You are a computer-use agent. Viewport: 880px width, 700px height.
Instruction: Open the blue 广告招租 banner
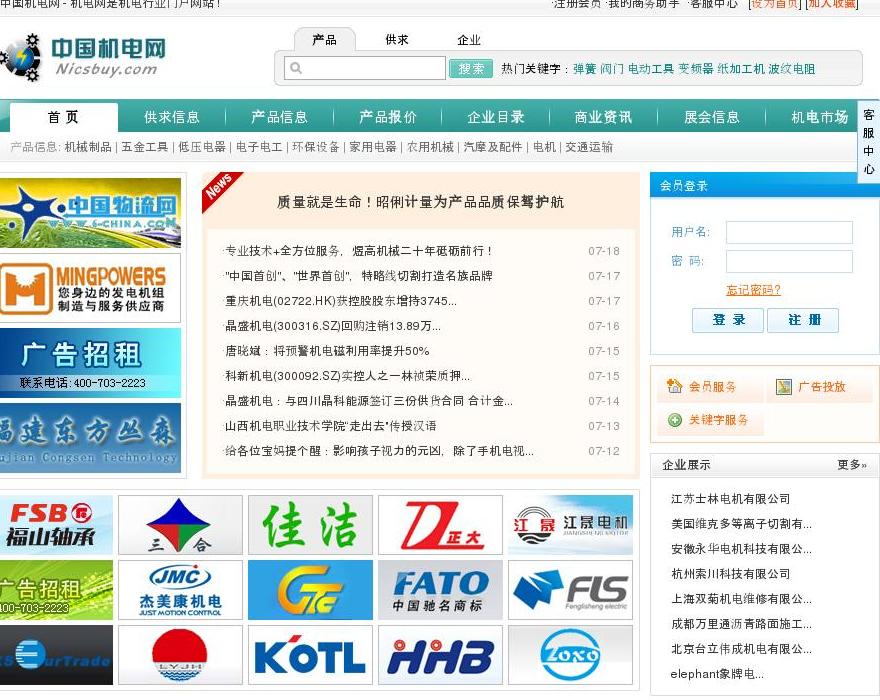(90, 363)
